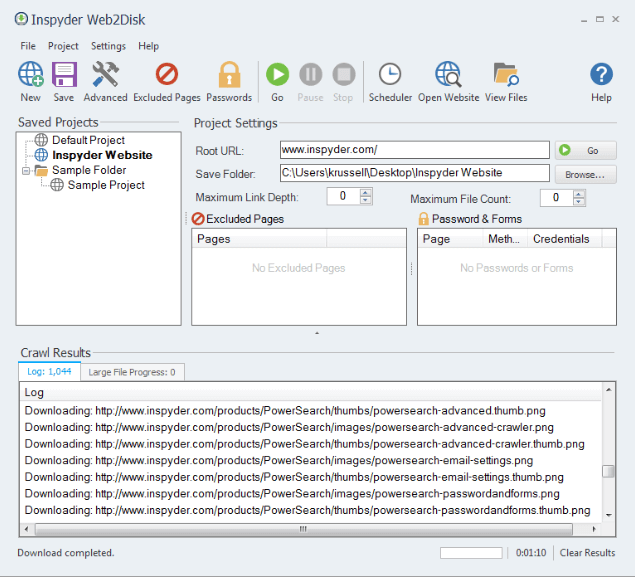Click Open Website globe icon
Viewport: 635px width, 577px height.
(448, 75)
